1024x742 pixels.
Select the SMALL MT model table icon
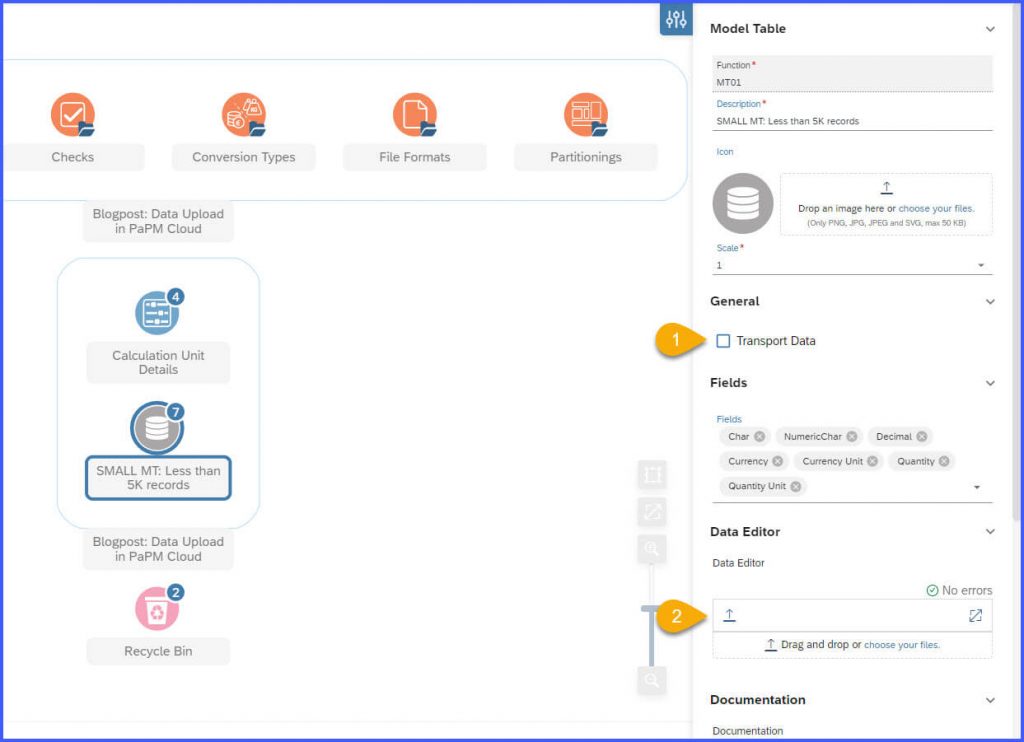(x=157, y=428)
